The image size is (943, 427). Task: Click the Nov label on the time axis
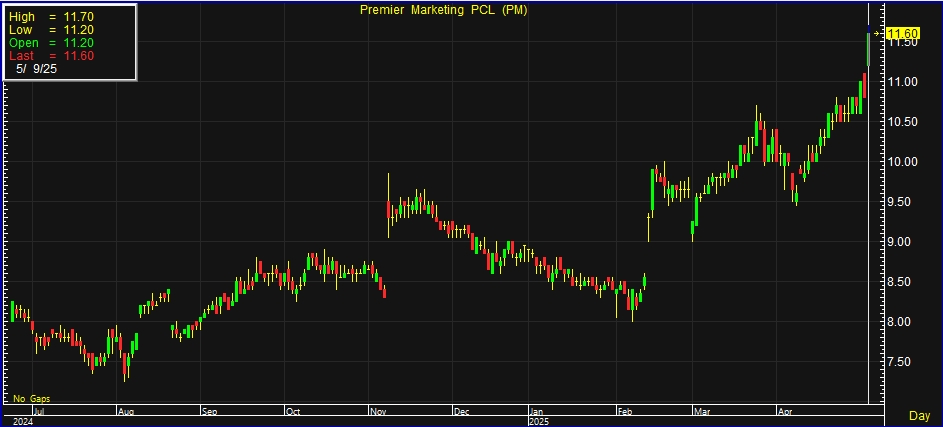(379, 413)
